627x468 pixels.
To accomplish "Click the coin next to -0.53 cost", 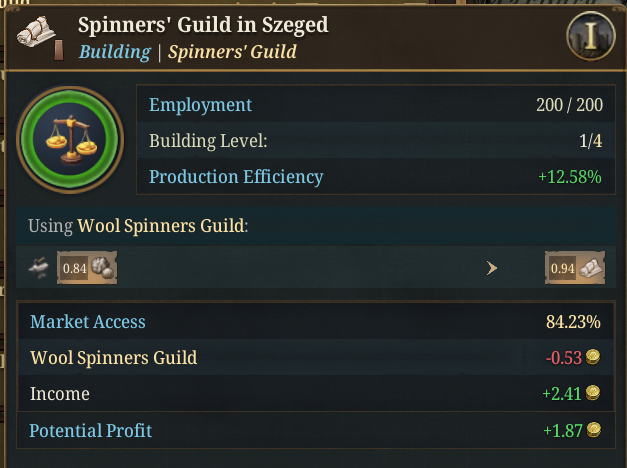I will 593,358.
